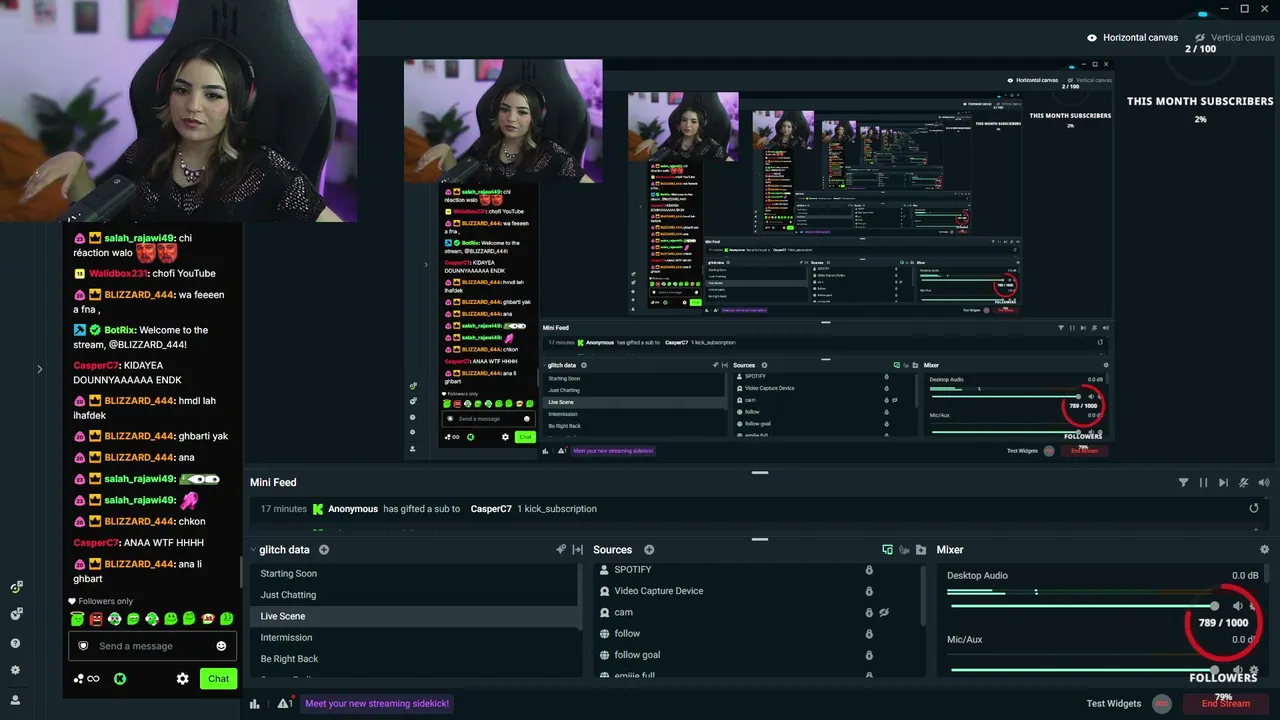The image size is (1280, 720).
Task: Toggle the lock on the SPOTIFY source
Action: coord(868,570)
